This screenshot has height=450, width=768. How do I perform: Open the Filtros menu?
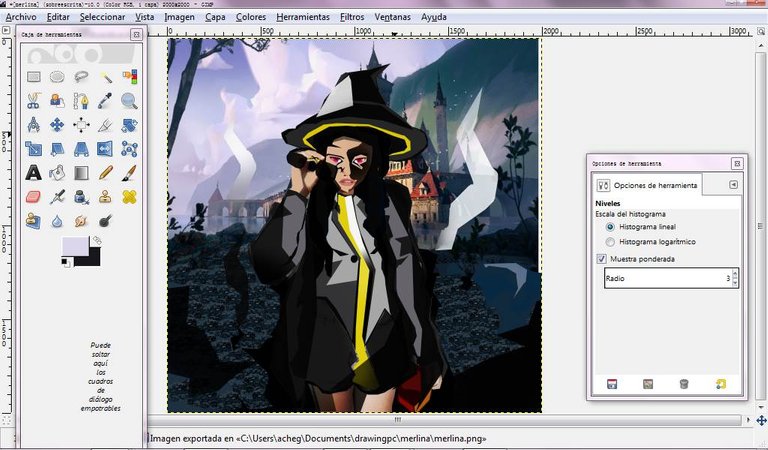pos(352,17)
